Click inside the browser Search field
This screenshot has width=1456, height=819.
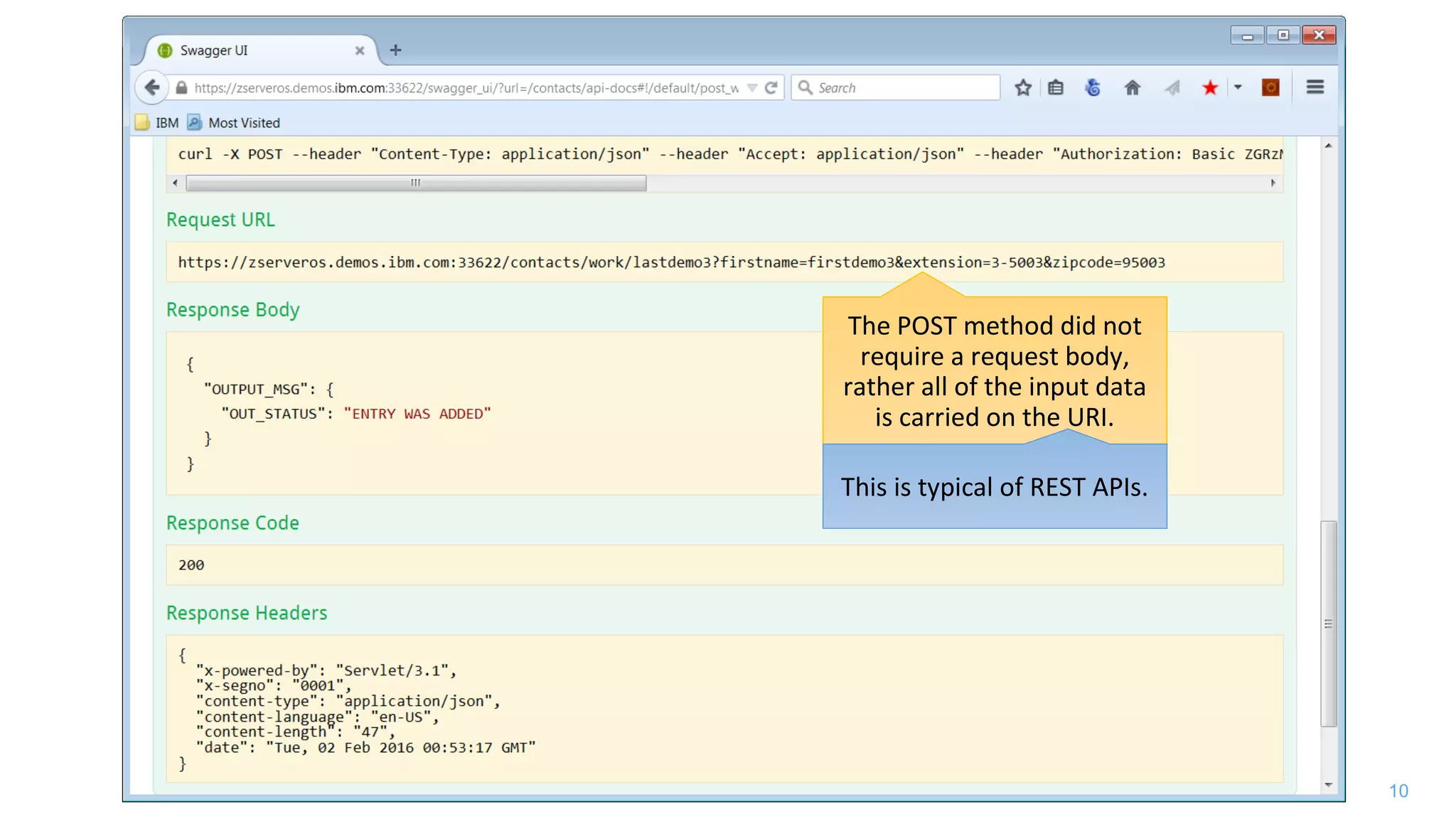coord(896,87)
